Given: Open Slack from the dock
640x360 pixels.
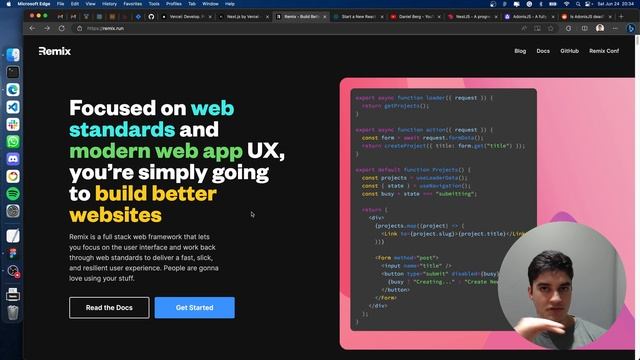Looking at the screenshot, I should point(13,124).
